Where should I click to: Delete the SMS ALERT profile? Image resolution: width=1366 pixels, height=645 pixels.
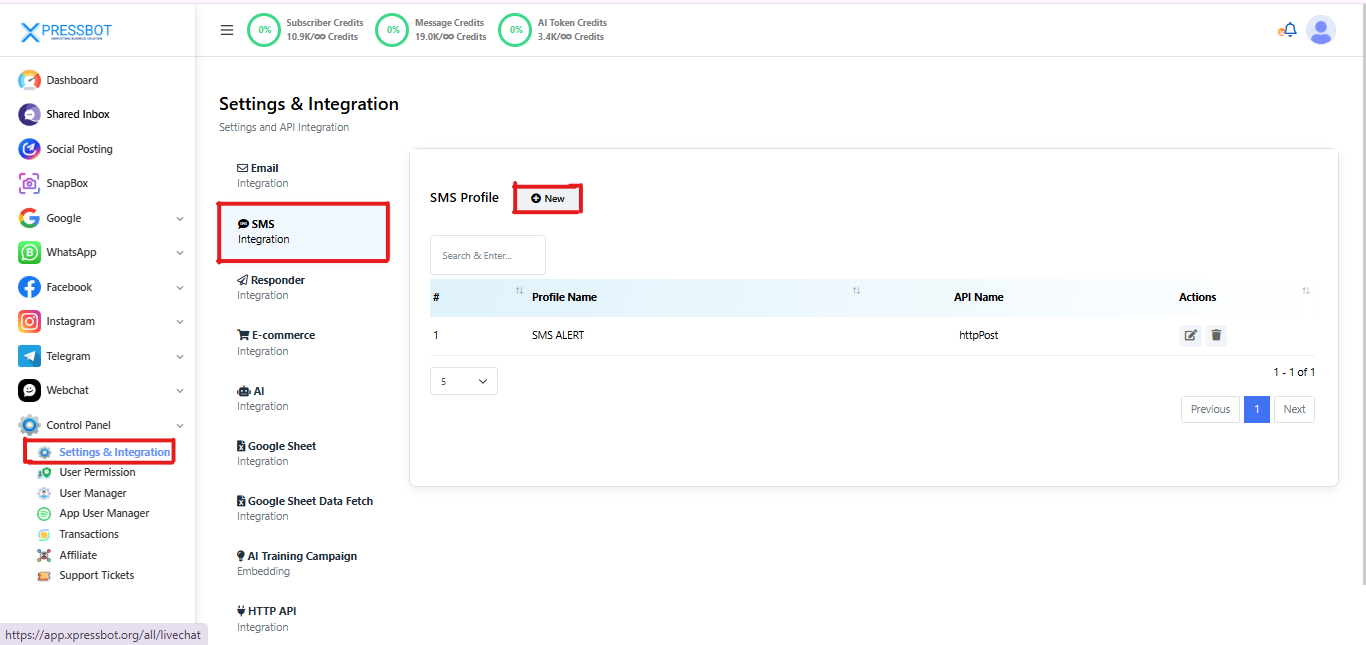[1216, 336]
